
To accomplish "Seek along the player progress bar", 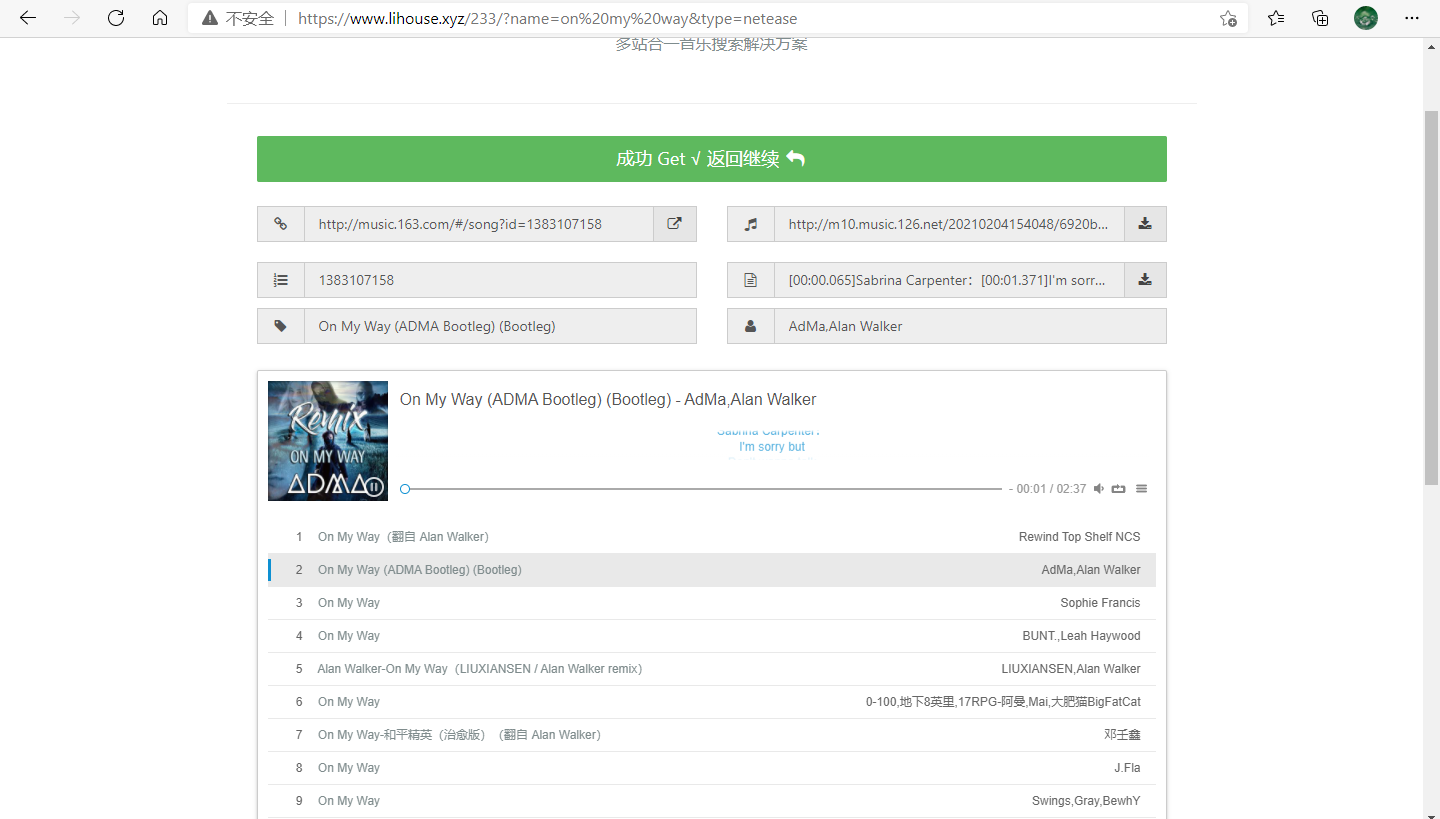I will 701,489.
